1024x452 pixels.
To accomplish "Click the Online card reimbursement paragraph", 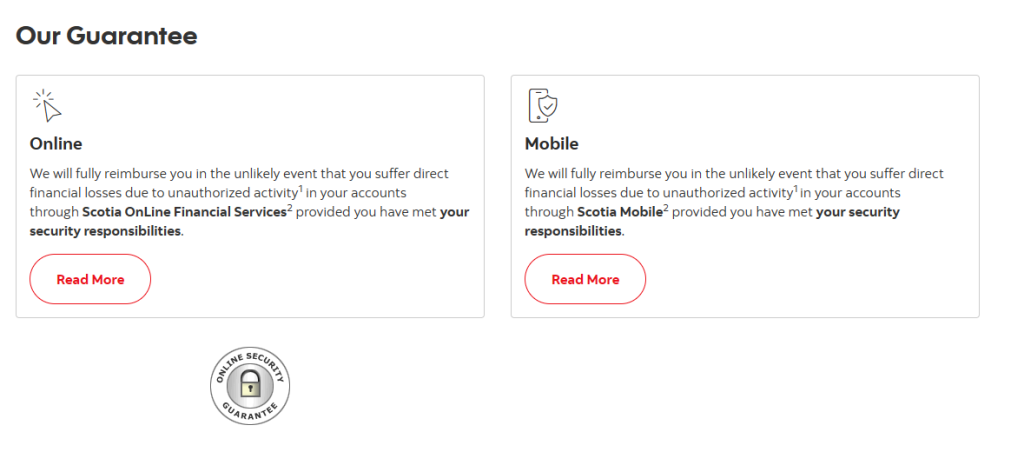I will pyautogui.click(x=249, y=202).
